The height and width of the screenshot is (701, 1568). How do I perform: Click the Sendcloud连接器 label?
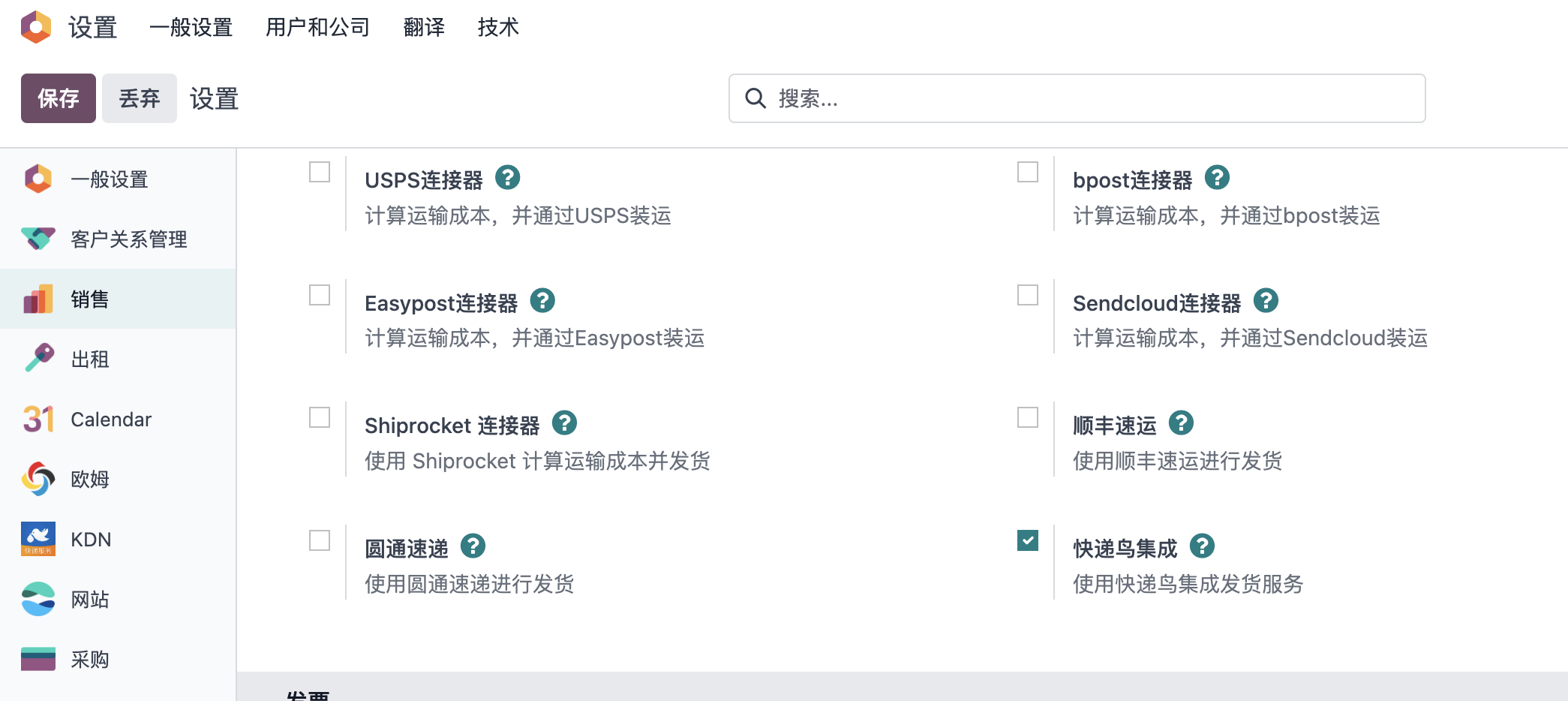click(1157, 303)
